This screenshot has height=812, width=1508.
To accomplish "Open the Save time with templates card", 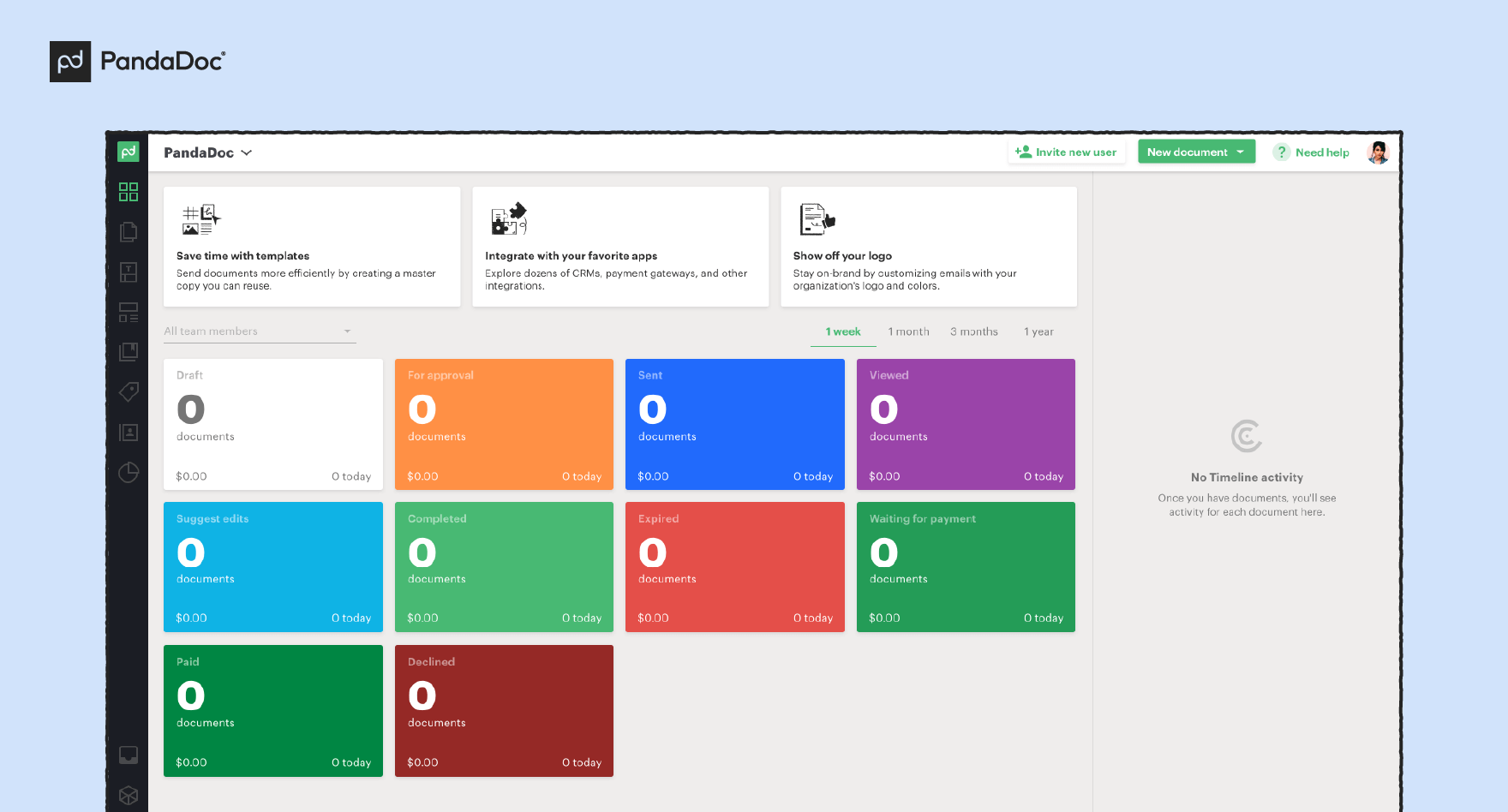I will click(312, 247).
